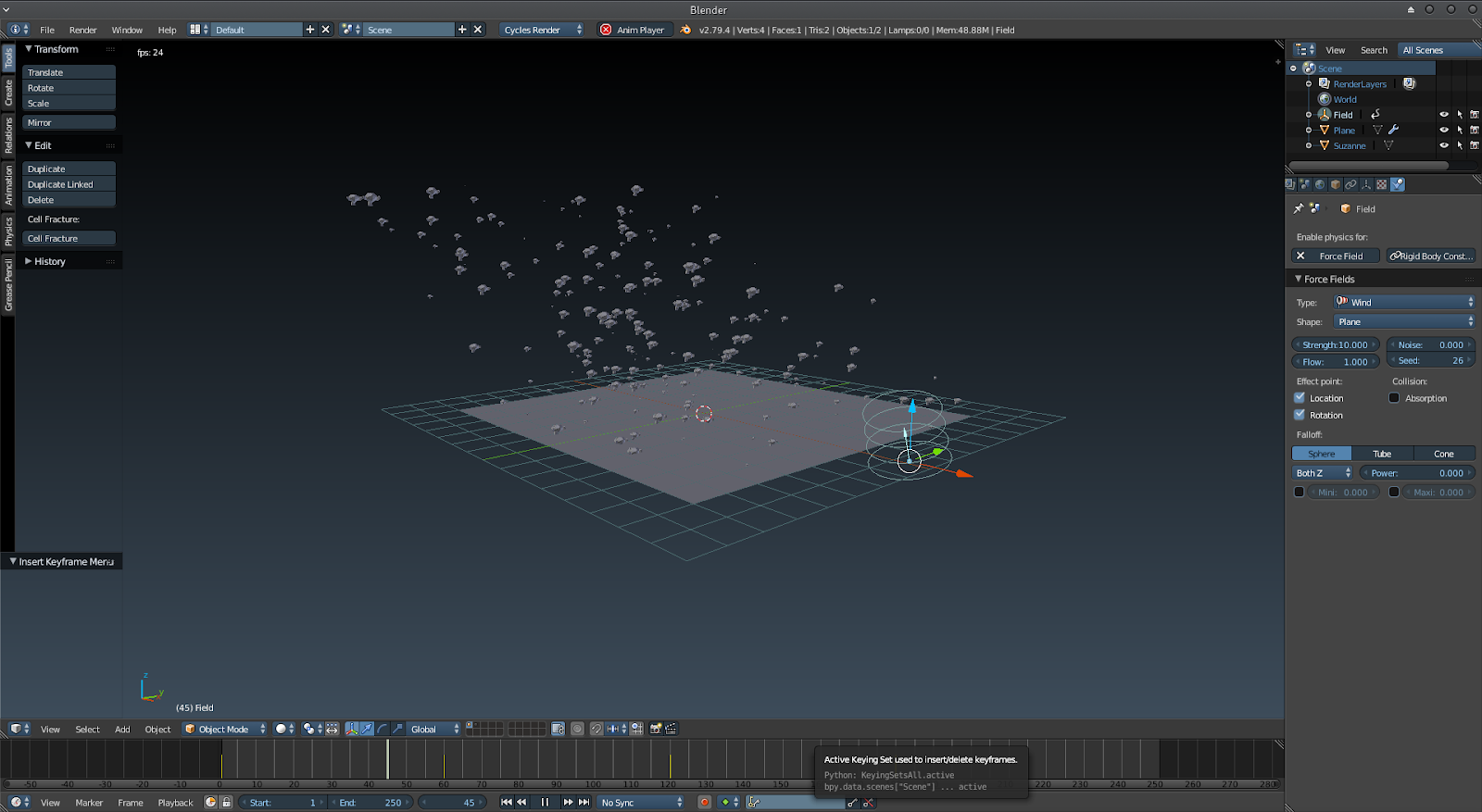Click the OpenGL render animation clapper icon
The height and width of the screenshot is (812, 1482).
point(672,729)
